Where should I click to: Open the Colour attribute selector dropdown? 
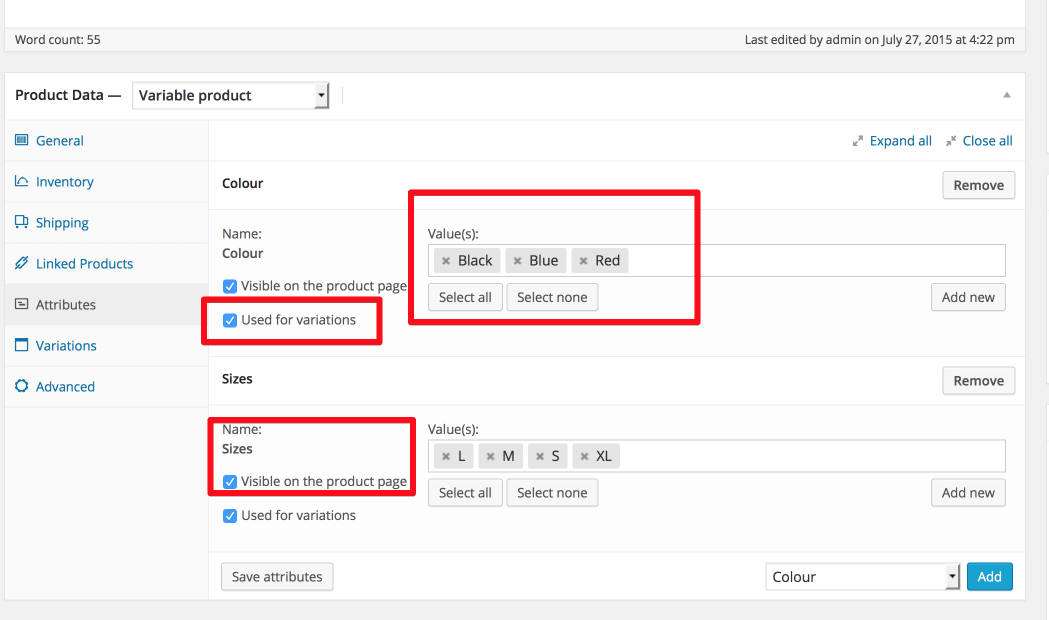tap(863, 577)
